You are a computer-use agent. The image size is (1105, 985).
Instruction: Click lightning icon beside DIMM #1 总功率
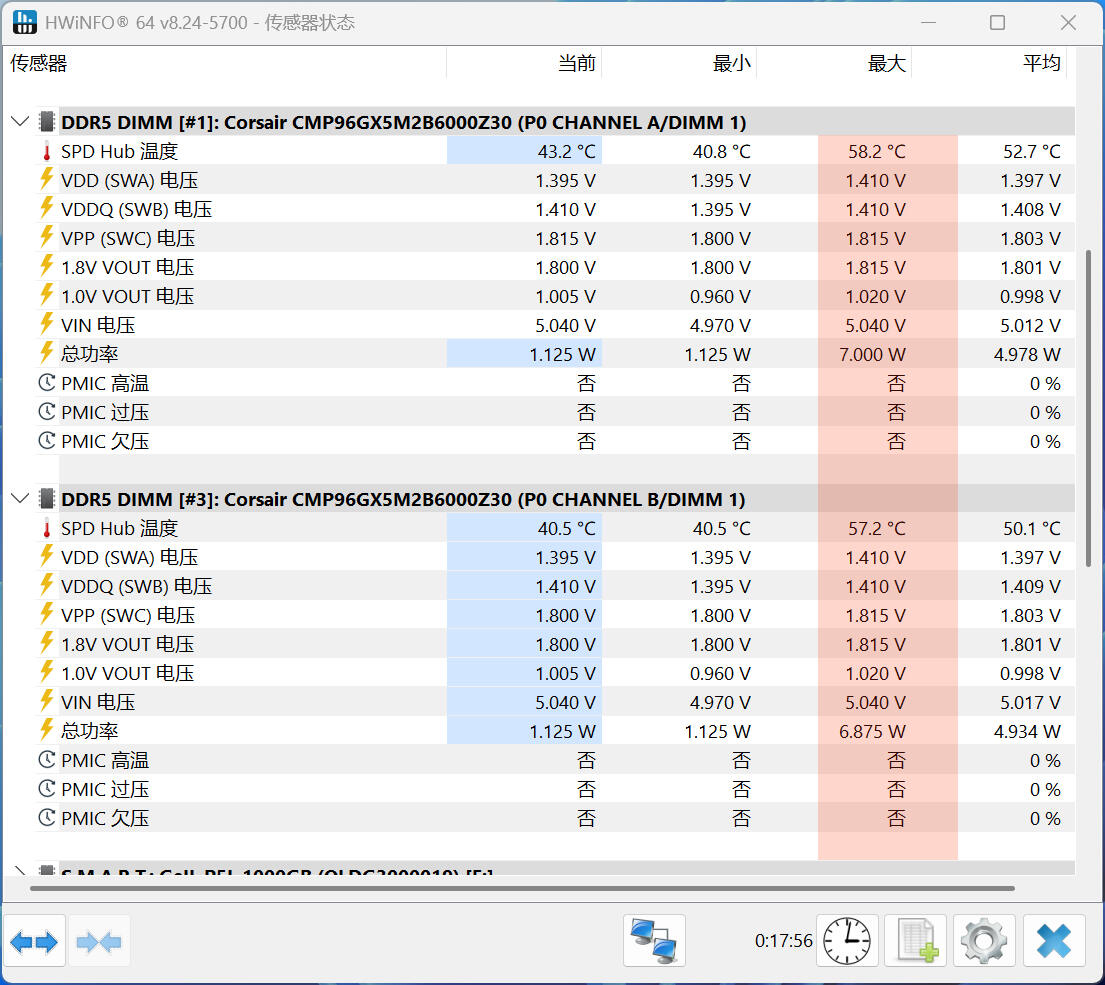(47, 353)
